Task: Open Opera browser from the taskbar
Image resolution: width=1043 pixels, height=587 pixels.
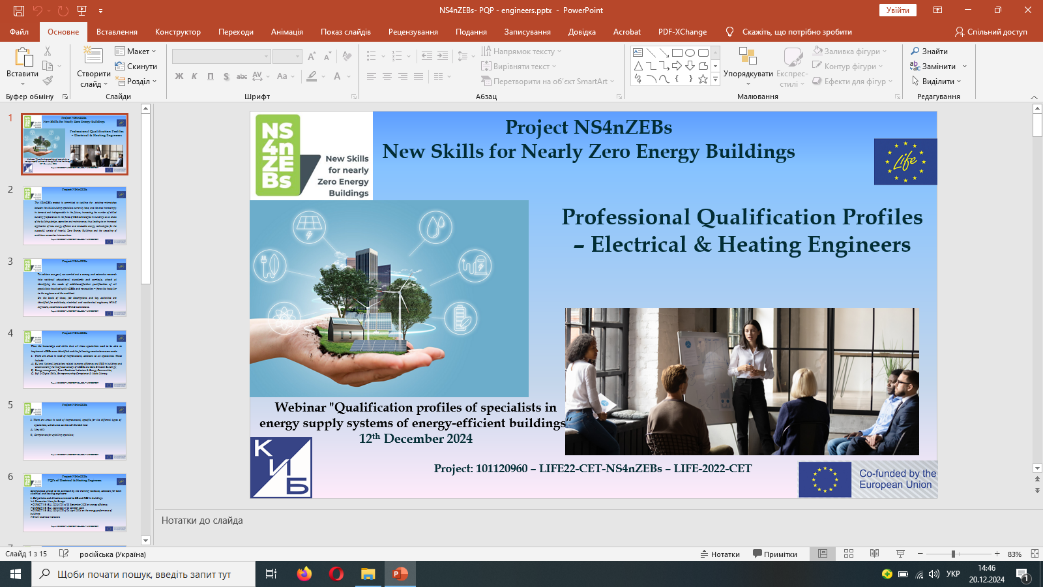Action: click(336, 574)
